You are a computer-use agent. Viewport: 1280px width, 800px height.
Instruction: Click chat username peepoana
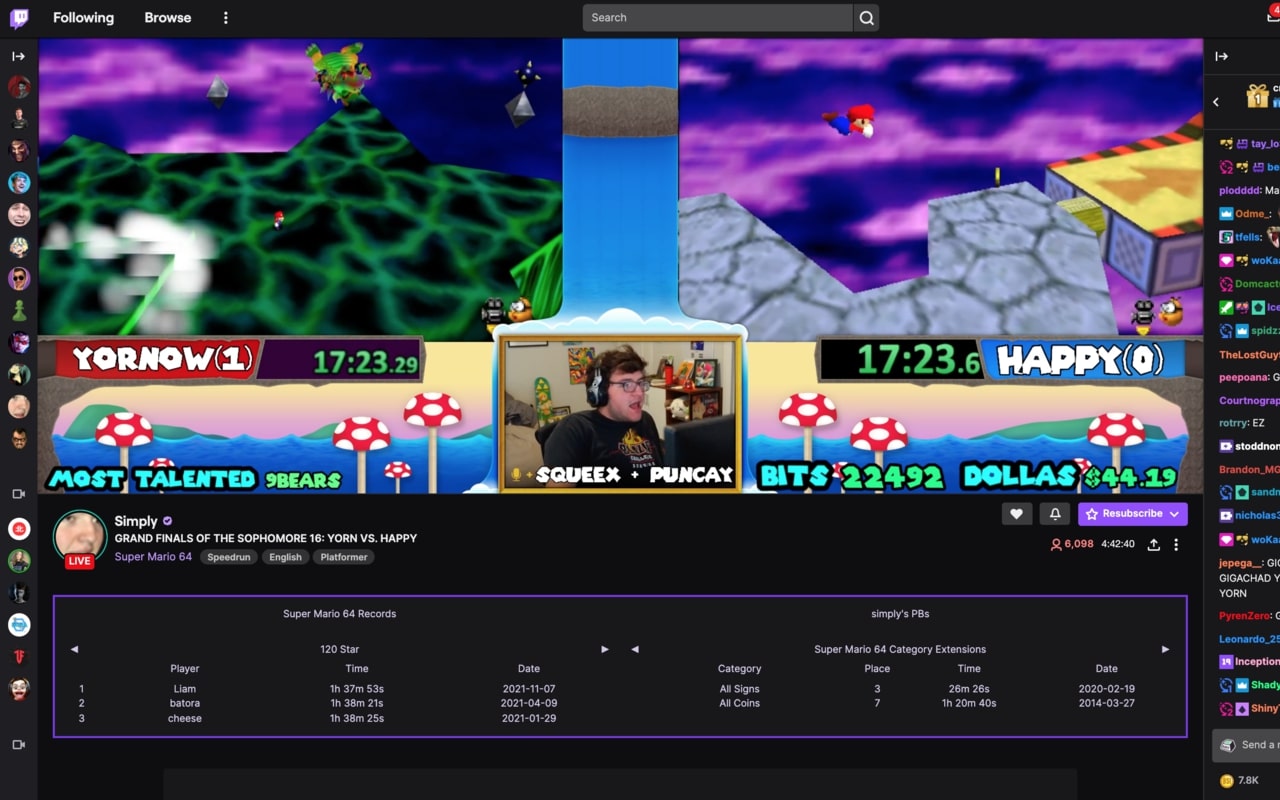[x=1244, y=377]
